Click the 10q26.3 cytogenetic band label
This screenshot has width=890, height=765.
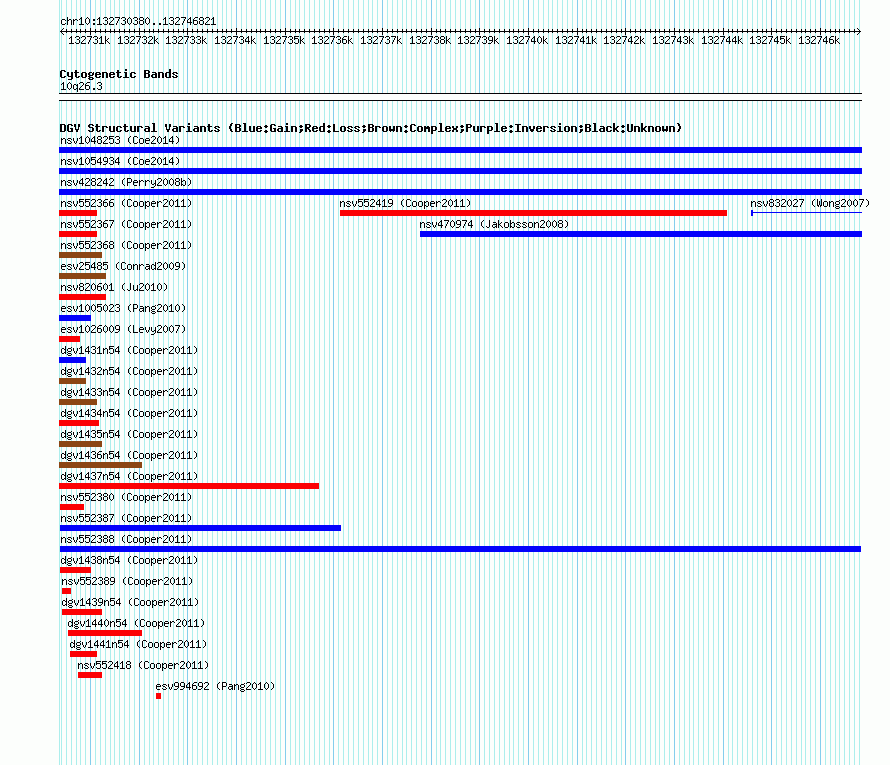(81, 86)
